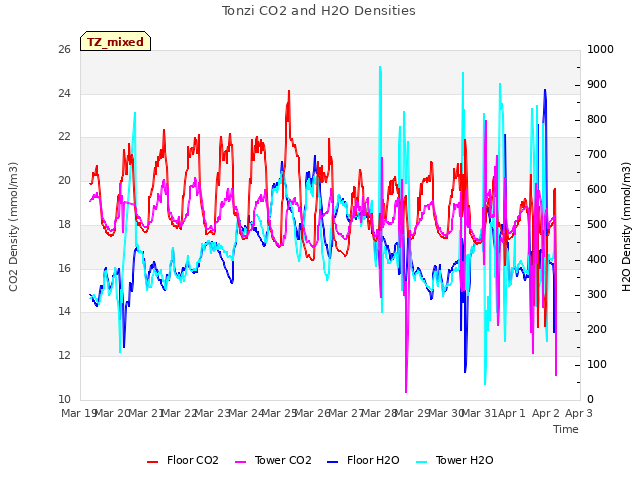
Task: Click the 'Time' x-axis label
Action: click(x=566, y=429)
